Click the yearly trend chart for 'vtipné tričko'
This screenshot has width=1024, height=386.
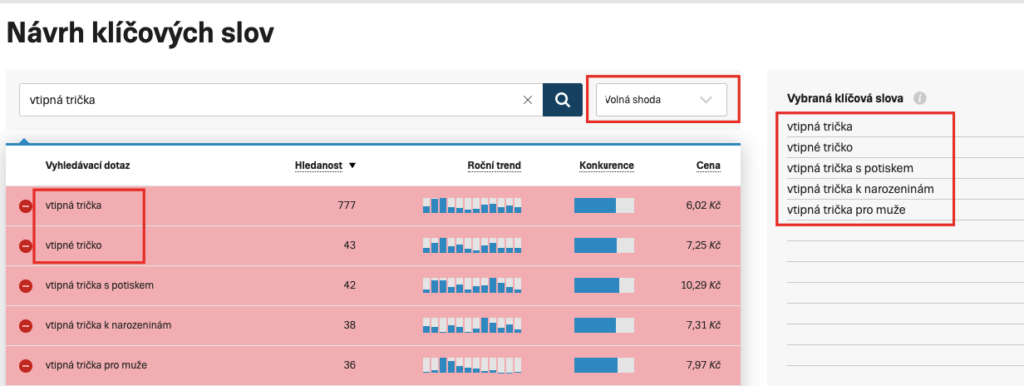click(x=472, y=246)
